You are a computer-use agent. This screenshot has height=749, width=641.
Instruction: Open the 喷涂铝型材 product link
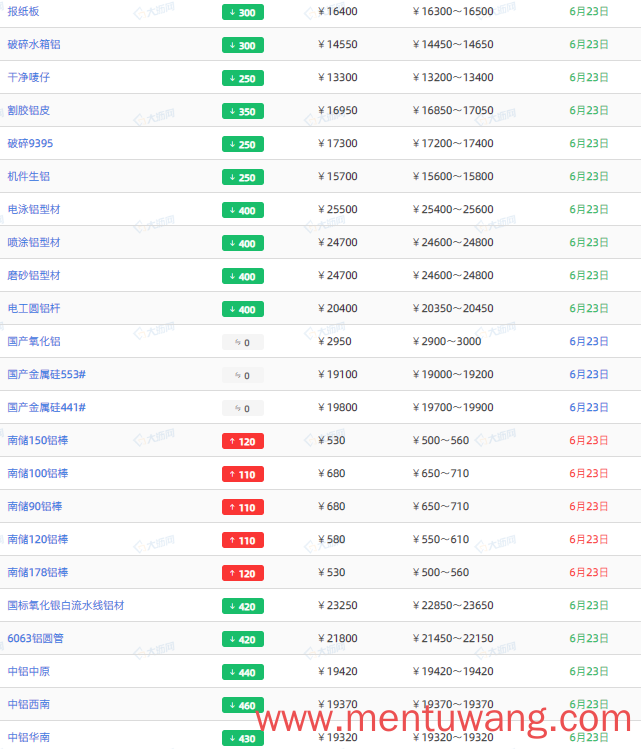click(34, 242)
